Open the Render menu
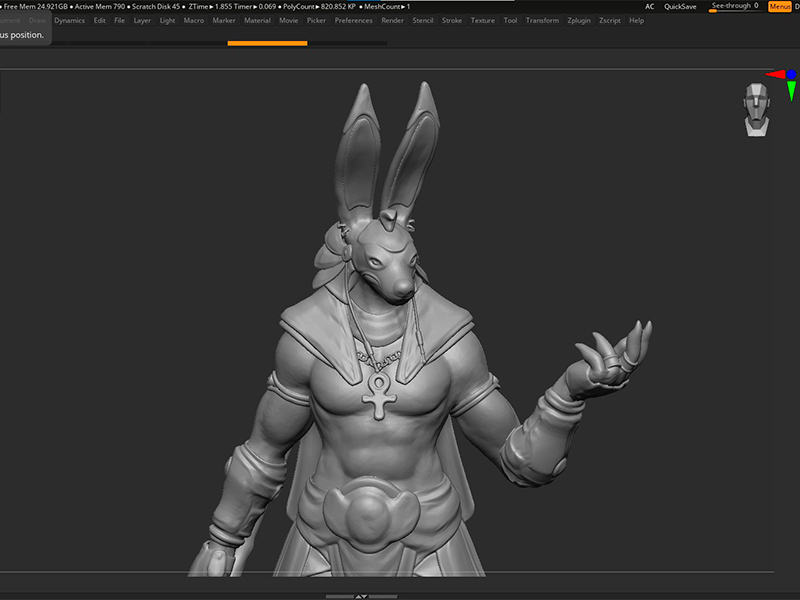 [396, 20]
